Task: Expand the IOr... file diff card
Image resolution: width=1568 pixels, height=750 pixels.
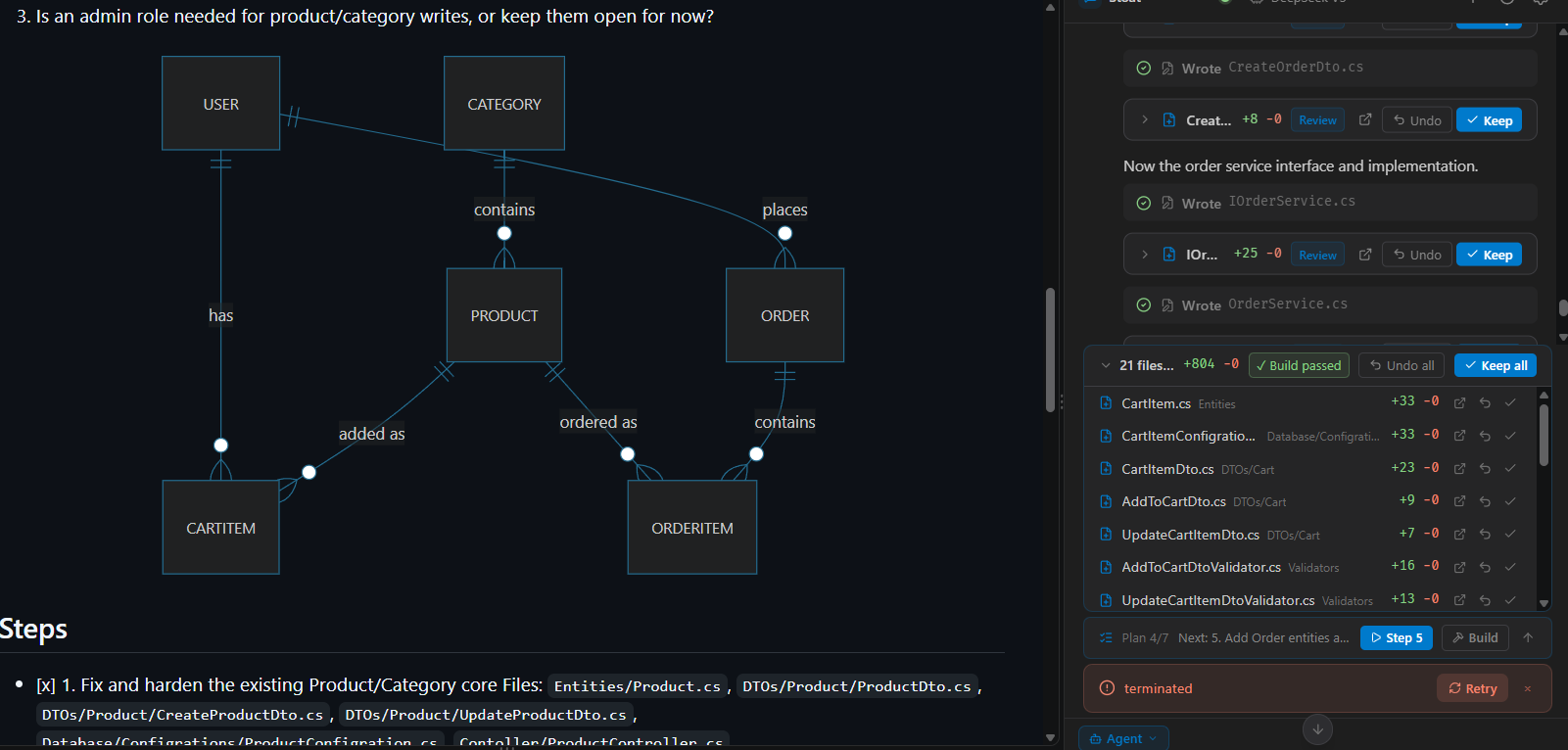Action: pyautogui.click(x=1144, y=254)
